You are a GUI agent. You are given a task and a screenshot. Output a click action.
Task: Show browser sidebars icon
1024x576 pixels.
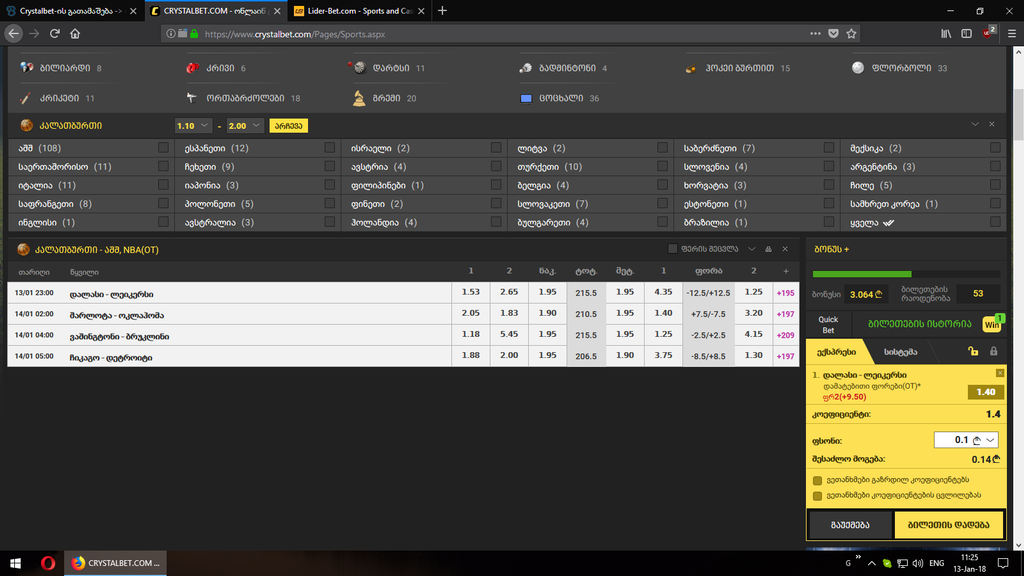click(967, 33)
